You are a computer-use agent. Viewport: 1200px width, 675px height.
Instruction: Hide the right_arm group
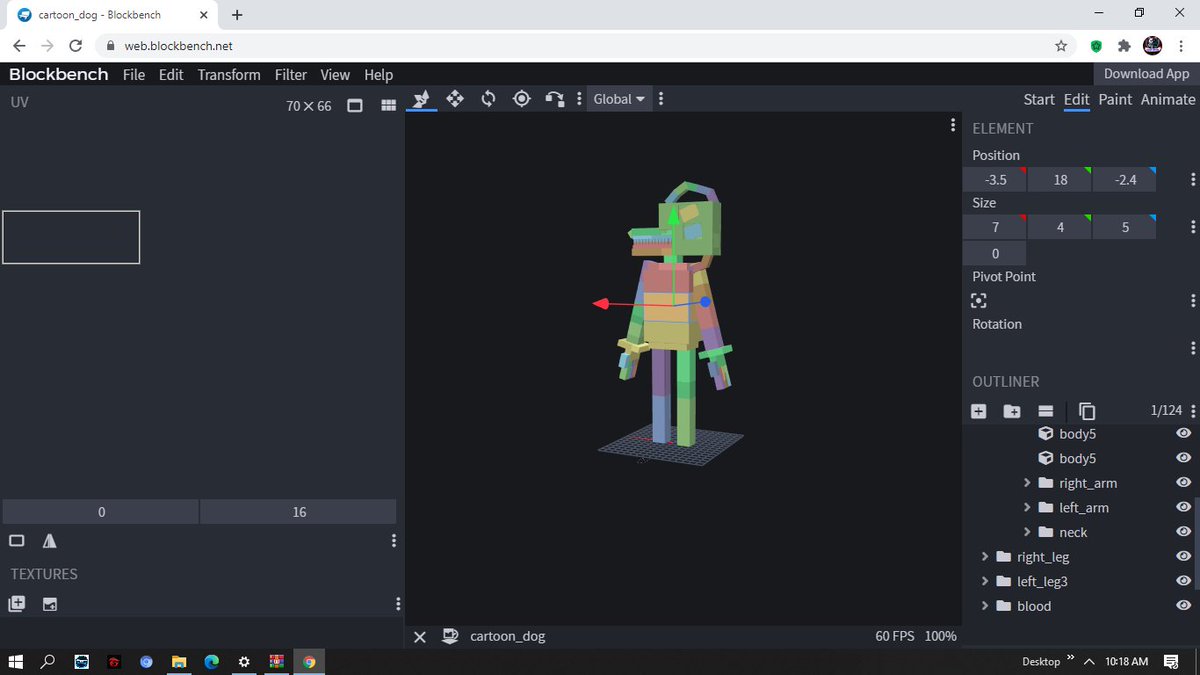[x=1183, y=483]
